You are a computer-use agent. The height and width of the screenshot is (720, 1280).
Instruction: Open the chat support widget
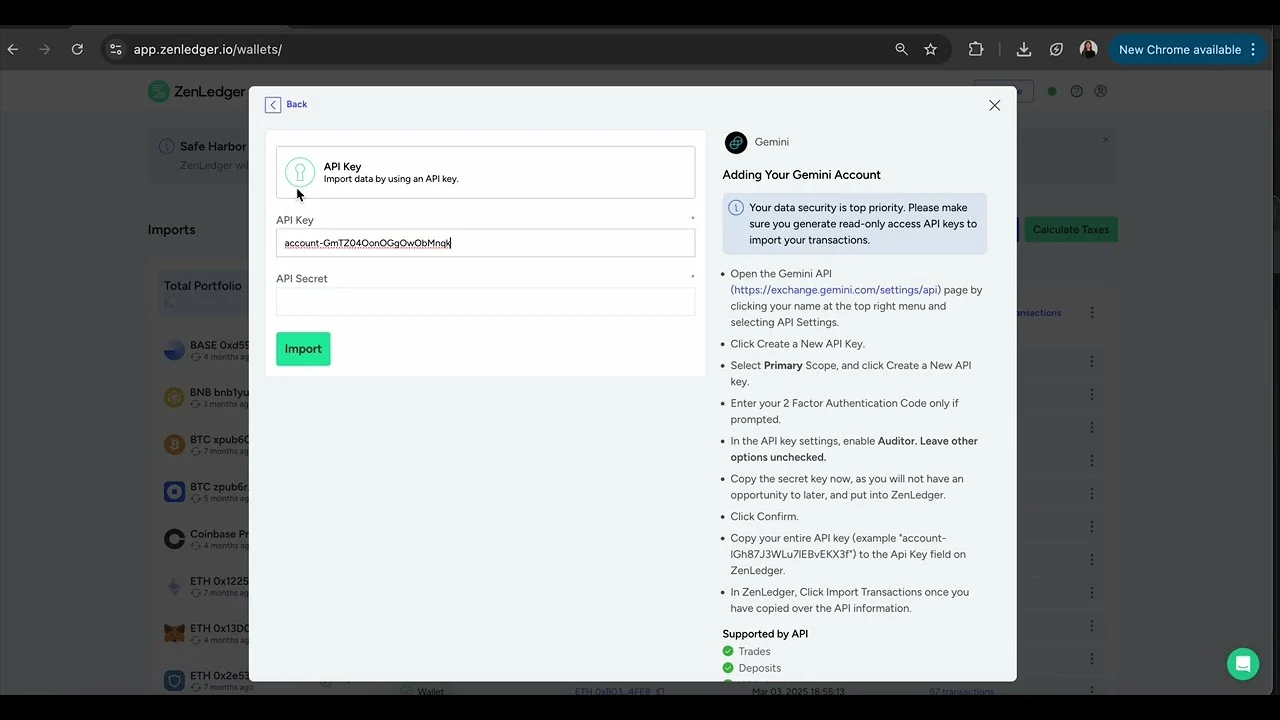[1243, 664]
